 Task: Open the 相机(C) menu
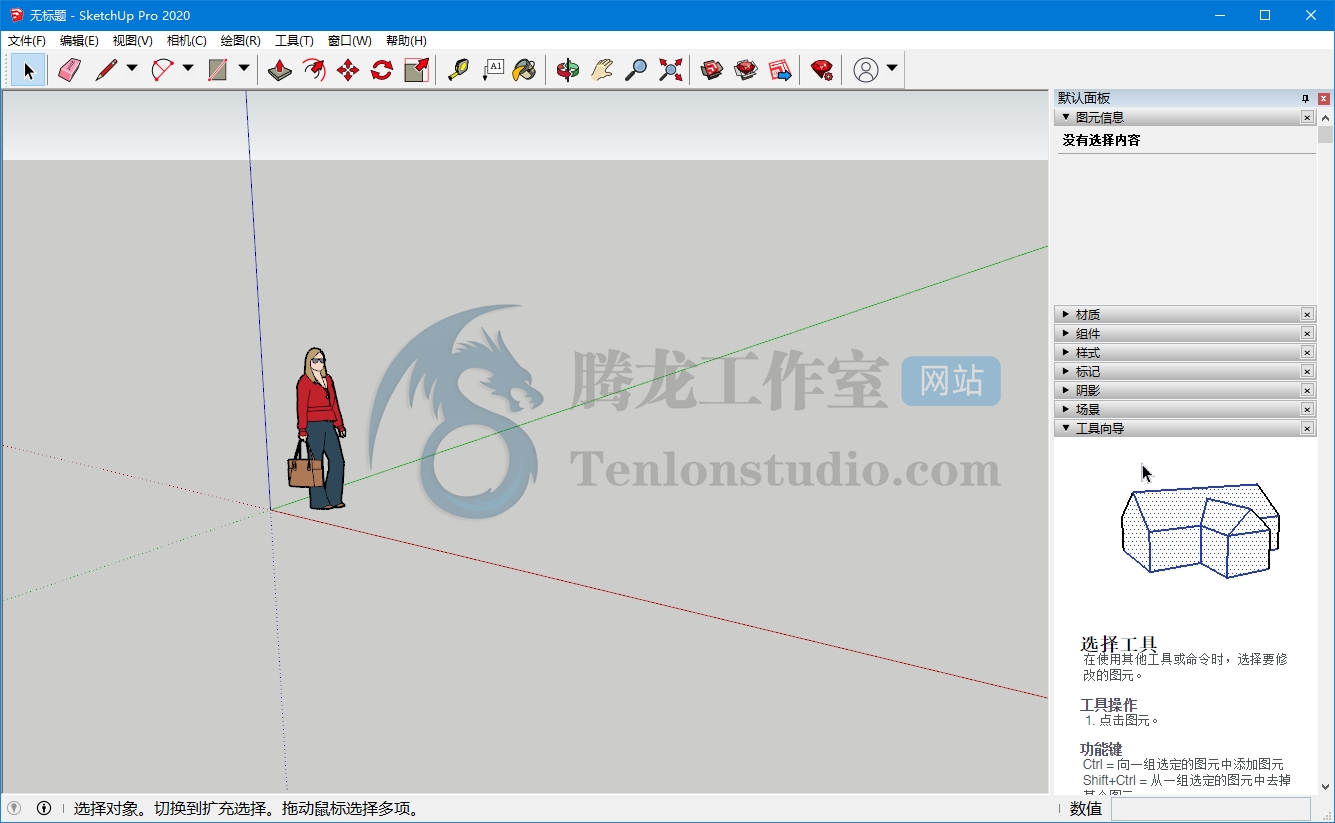pos(186,41)
